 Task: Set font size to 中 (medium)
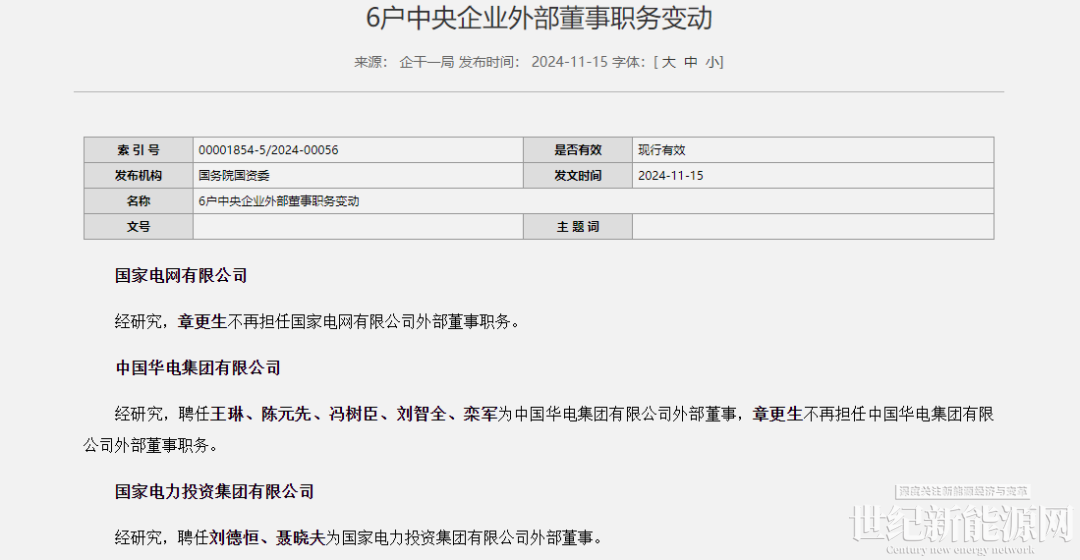(690, 62)
